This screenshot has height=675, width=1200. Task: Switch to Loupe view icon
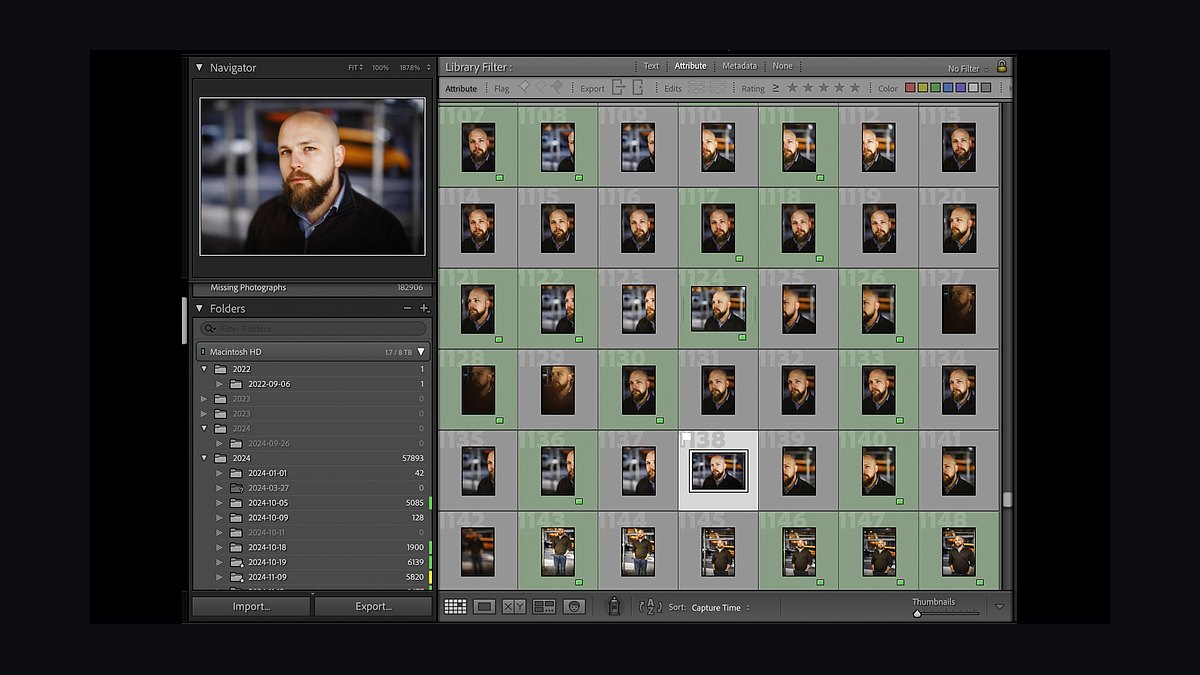485,607
